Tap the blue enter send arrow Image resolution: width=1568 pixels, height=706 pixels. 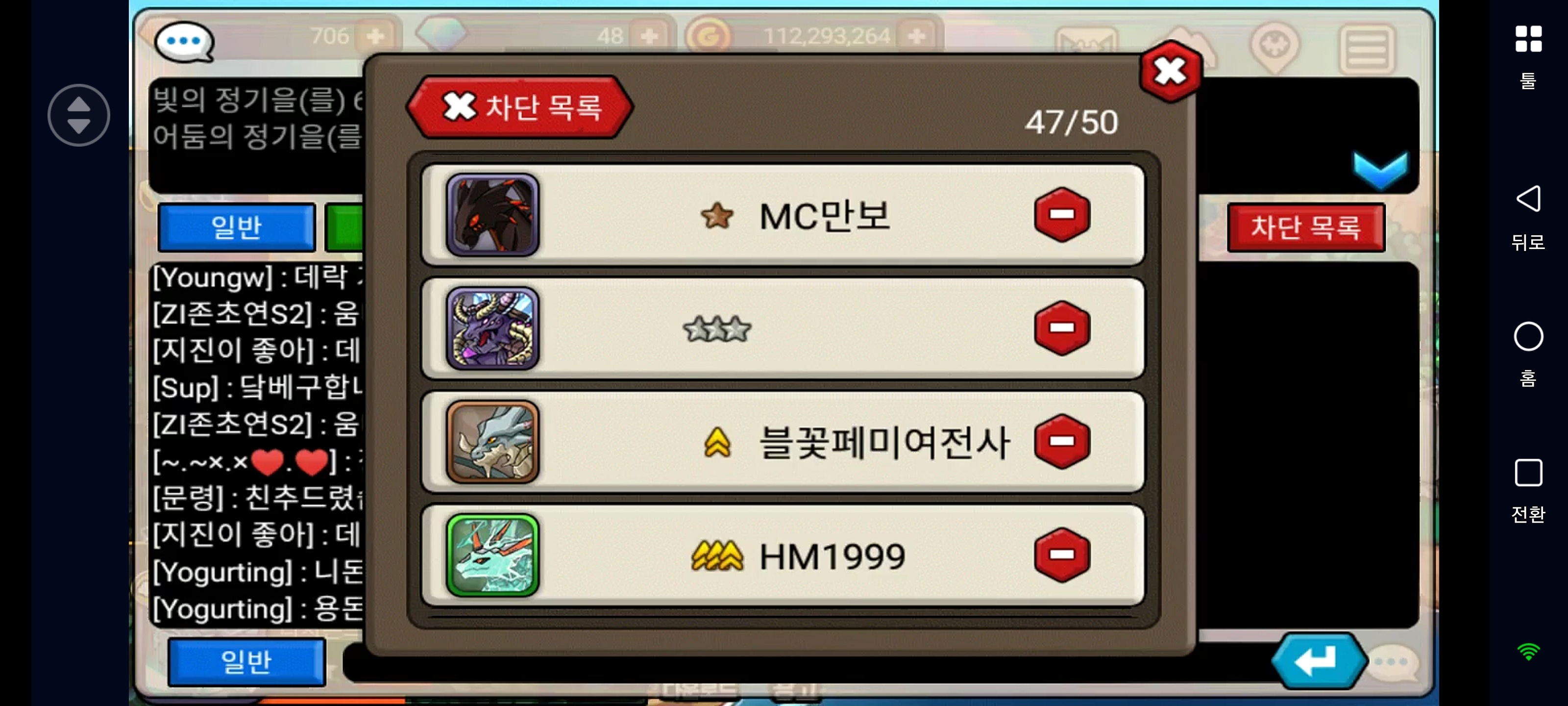click(x=1319, y=661)
